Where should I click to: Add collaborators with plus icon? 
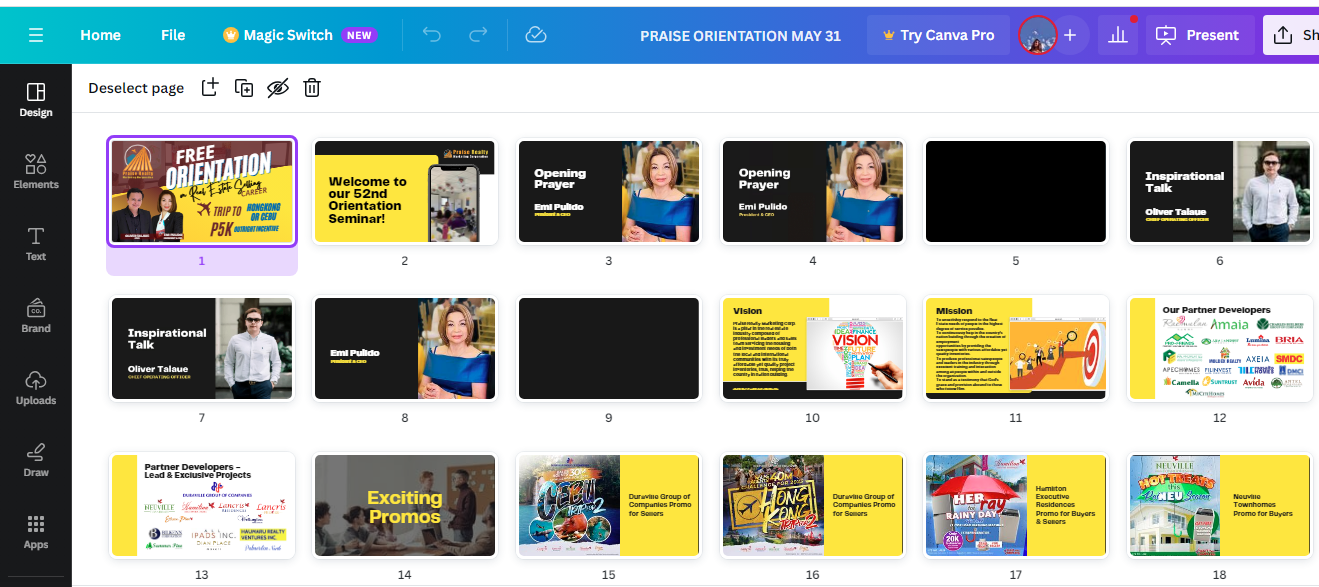(x=1070, y=35)
